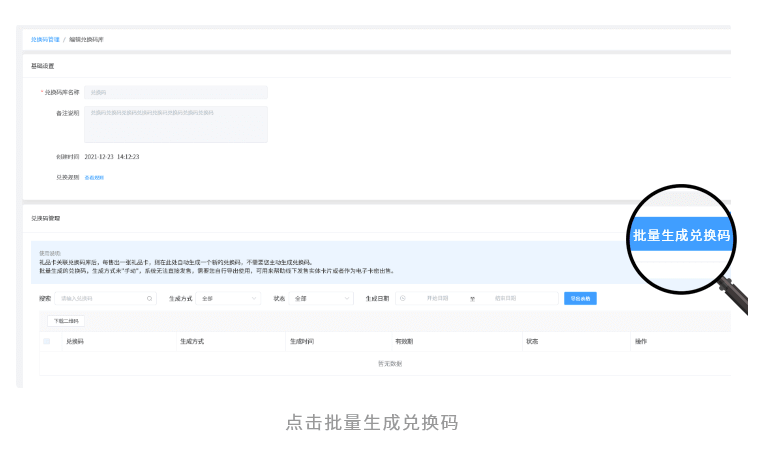Click the search magnifier icon in the code search box
Viewport: 782px width, 453px height.
click(x=150, y=298)
